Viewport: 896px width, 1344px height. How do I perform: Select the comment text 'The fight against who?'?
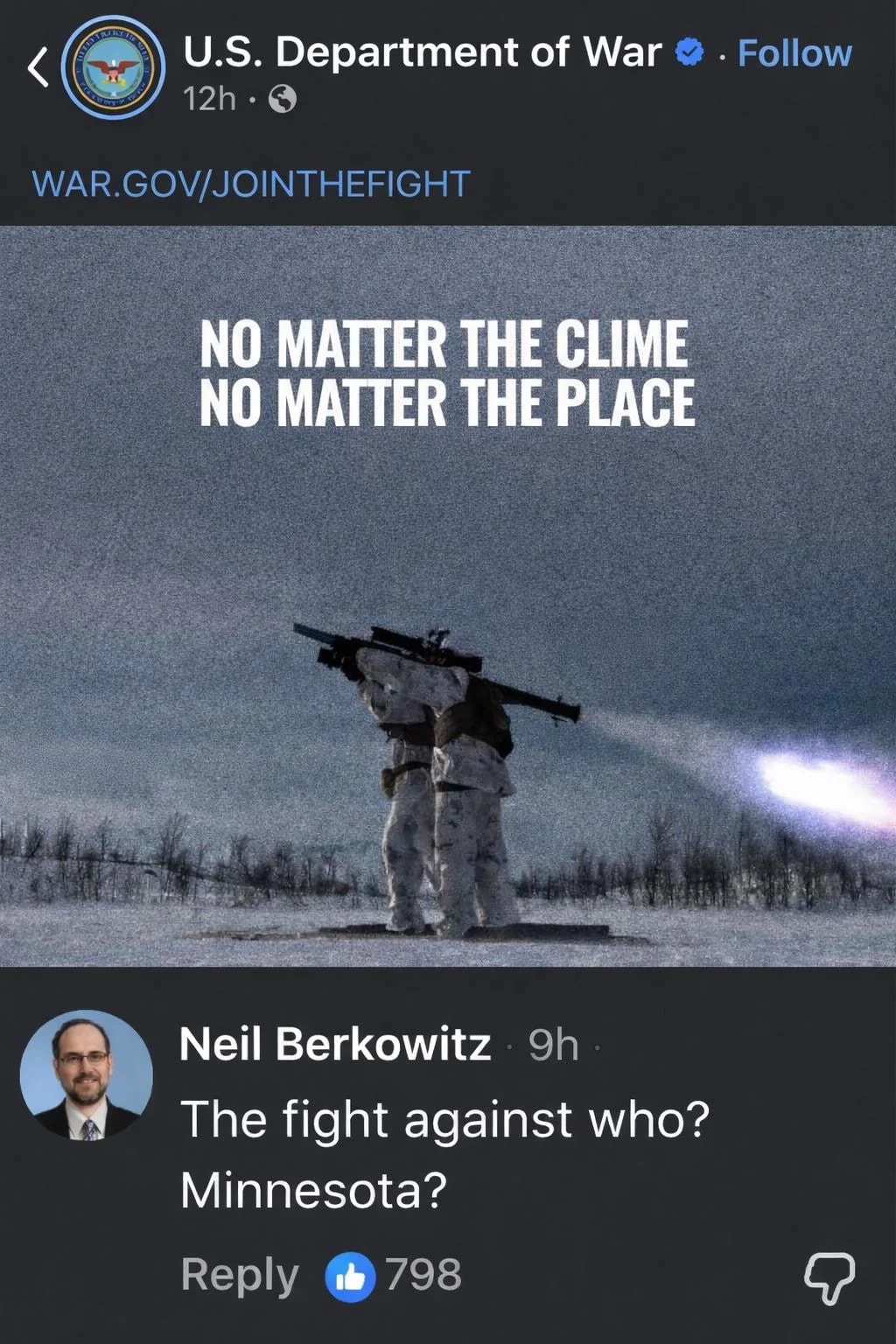pos(444,1119)
